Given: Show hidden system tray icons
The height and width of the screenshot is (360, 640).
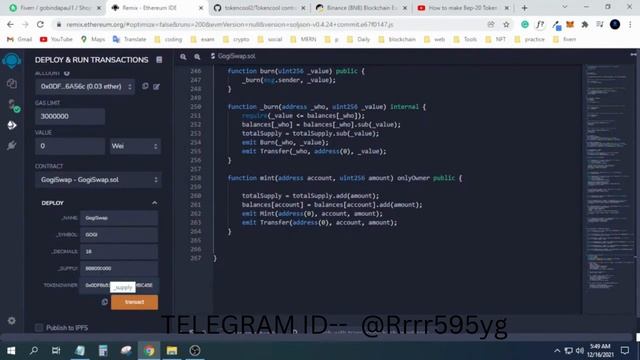Looking at the screenshot, I should coord(557,351).
